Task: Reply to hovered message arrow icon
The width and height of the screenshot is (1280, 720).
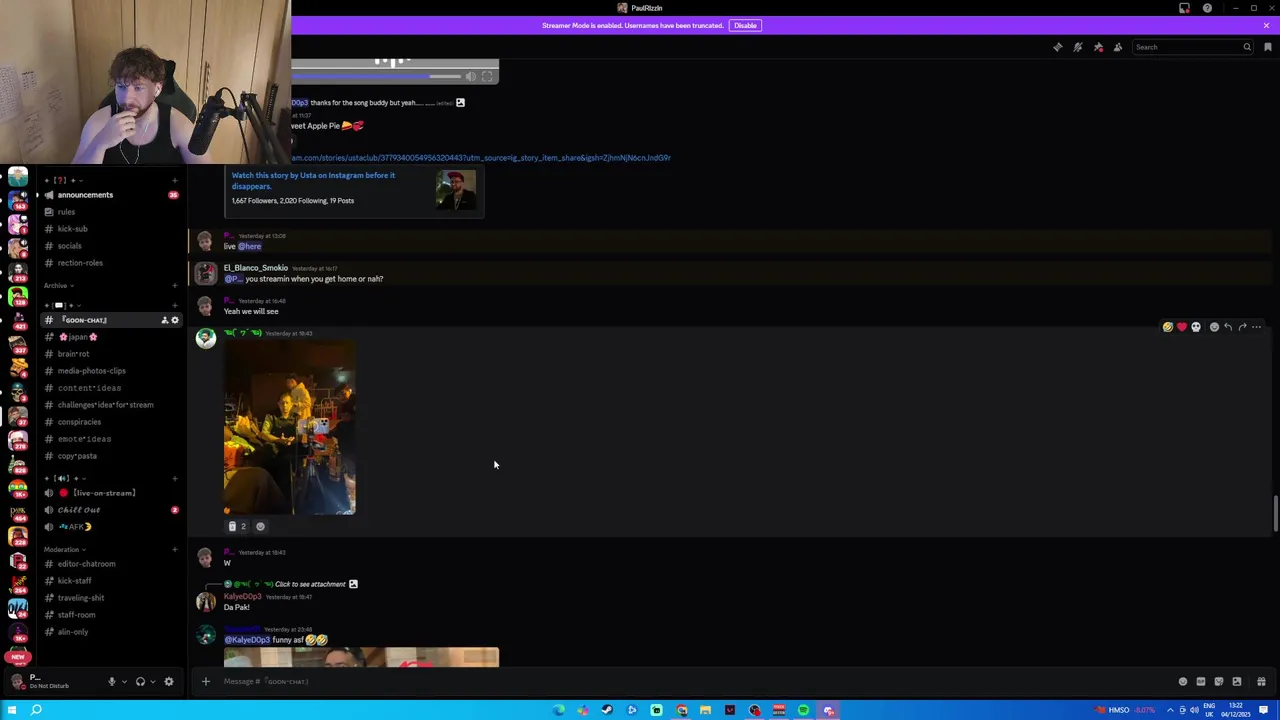Action: pyautogui.click(x=1228, y=327)
